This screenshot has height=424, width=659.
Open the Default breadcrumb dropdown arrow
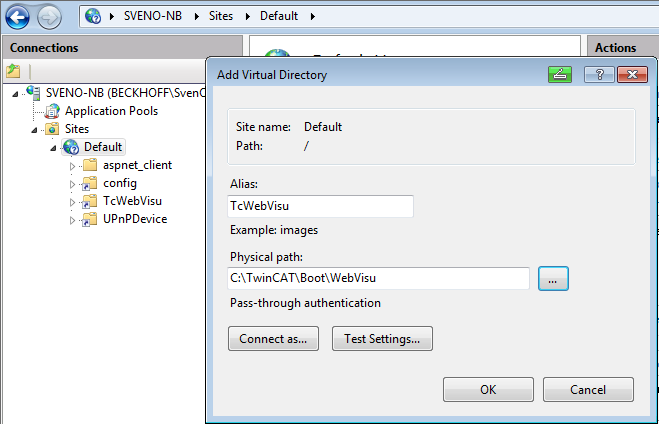click(x=313, y=16)
